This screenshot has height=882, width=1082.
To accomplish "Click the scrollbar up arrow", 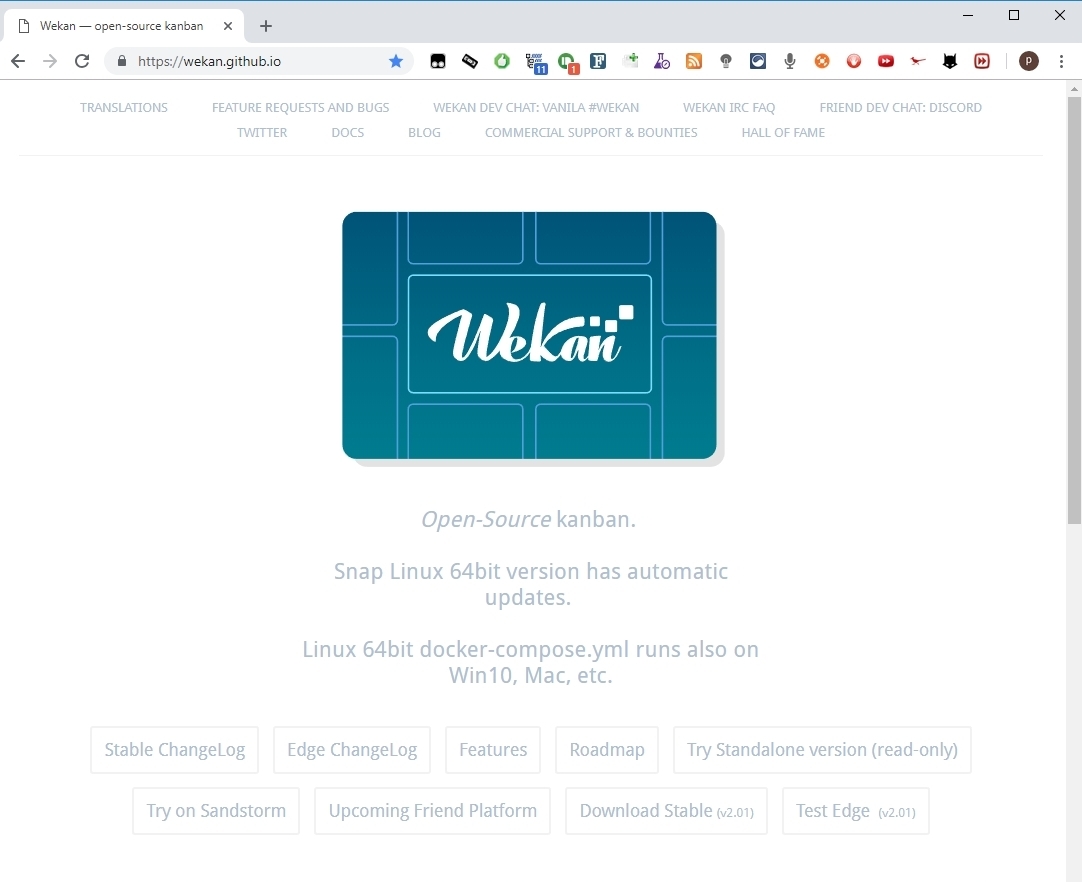I will click(x=1074, y=88).
